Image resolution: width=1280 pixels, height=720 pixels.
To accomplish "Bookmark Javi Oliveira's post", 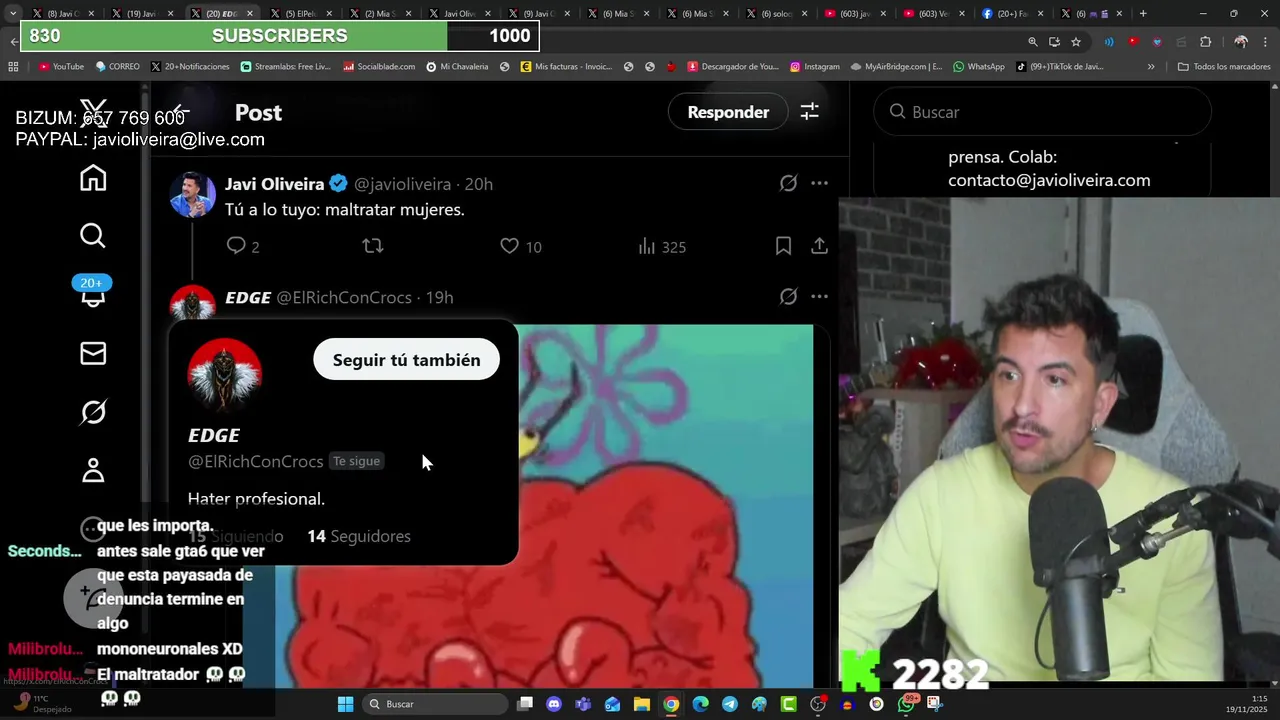I will click(784, 246).
